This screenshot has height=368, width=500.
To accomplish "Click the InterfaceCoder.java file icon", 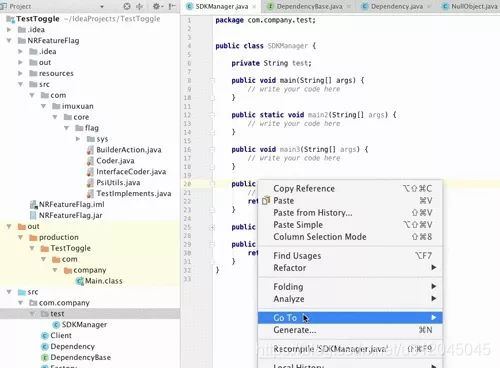I will coord(90,172).
